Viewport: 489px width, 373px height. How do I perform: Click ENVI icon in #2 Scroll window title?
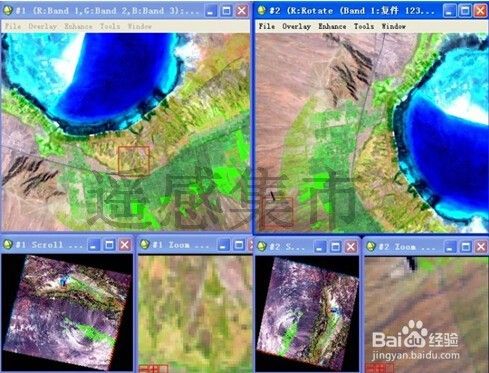(262, 246)
